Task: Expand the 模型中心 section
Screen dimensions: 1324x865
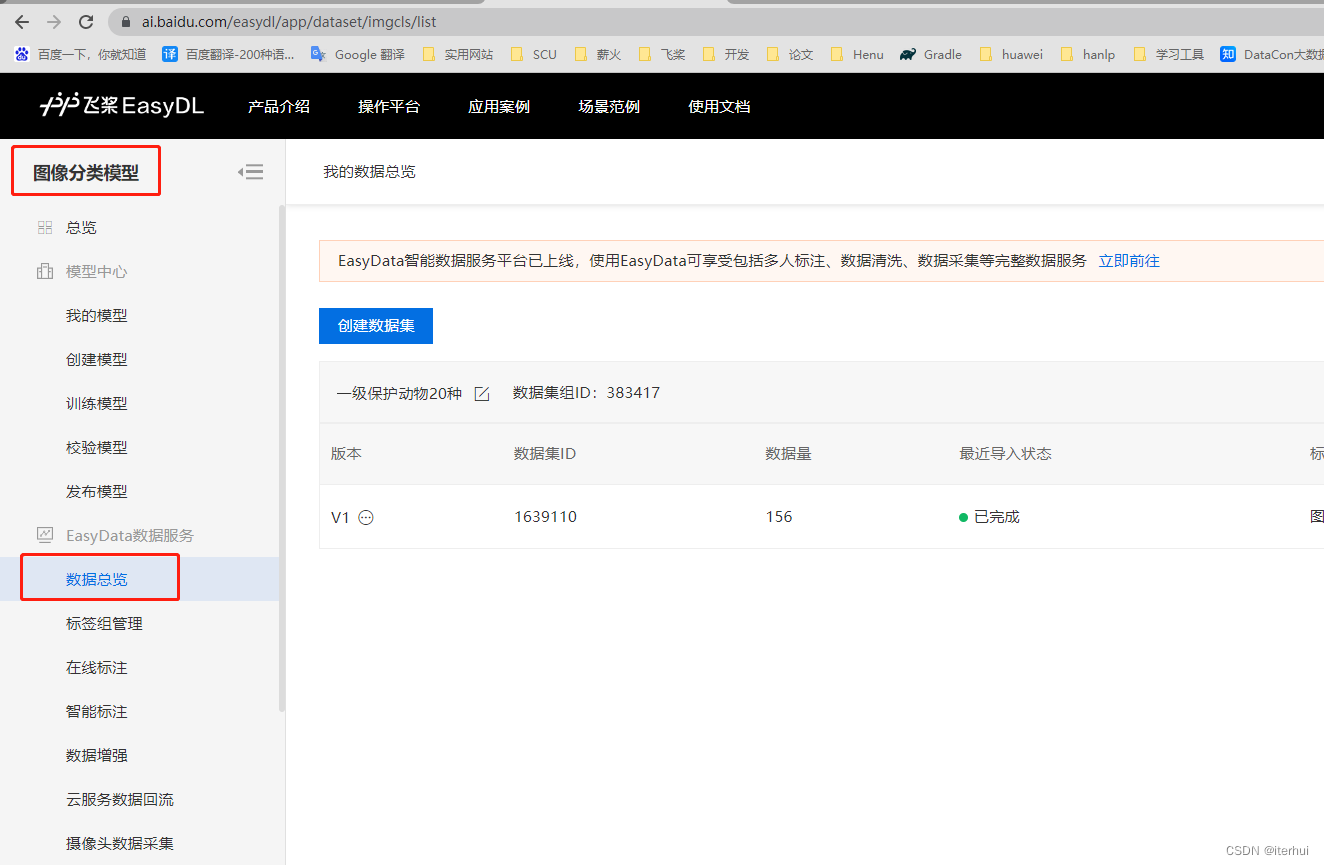Action: point(97,271)
